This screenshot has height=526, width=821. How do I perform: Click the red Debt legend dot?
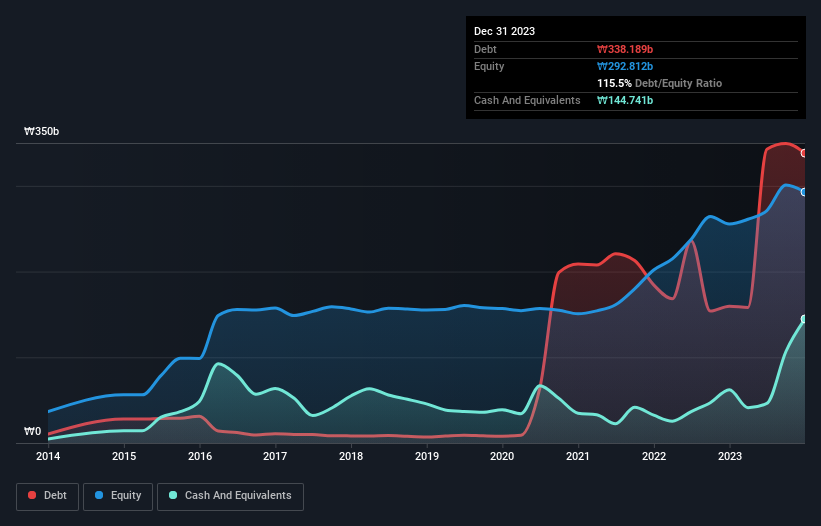pyautogui.click(x=32, y=495)
